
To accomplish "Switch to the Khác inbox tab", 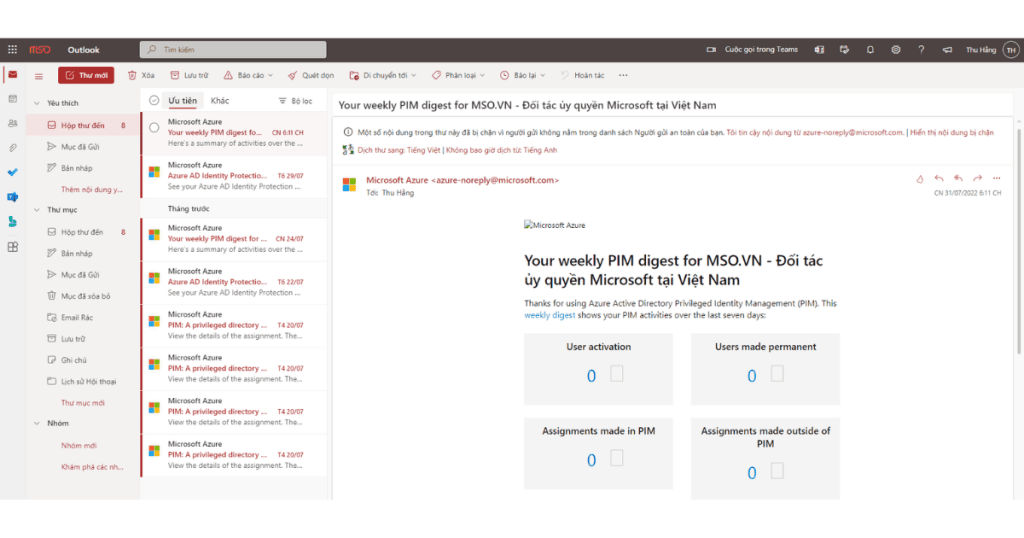I will (220, 100).
